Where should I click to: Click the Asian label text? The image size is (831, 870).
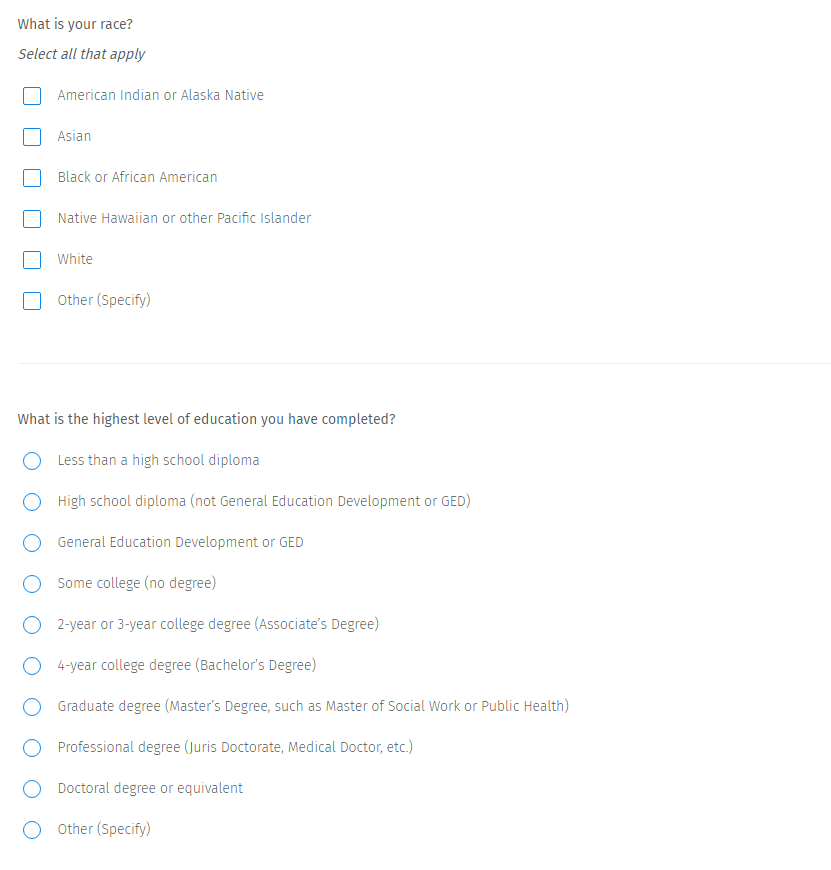(74, 136)
